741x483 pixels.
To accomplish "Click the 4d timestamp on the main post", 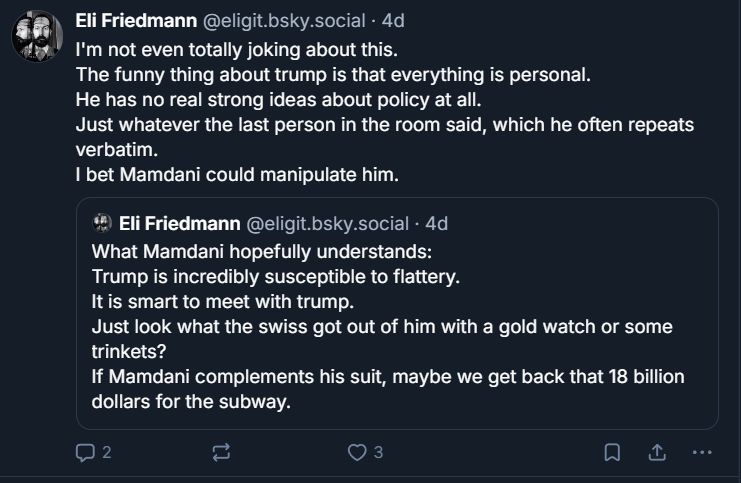I will point(393,20).
